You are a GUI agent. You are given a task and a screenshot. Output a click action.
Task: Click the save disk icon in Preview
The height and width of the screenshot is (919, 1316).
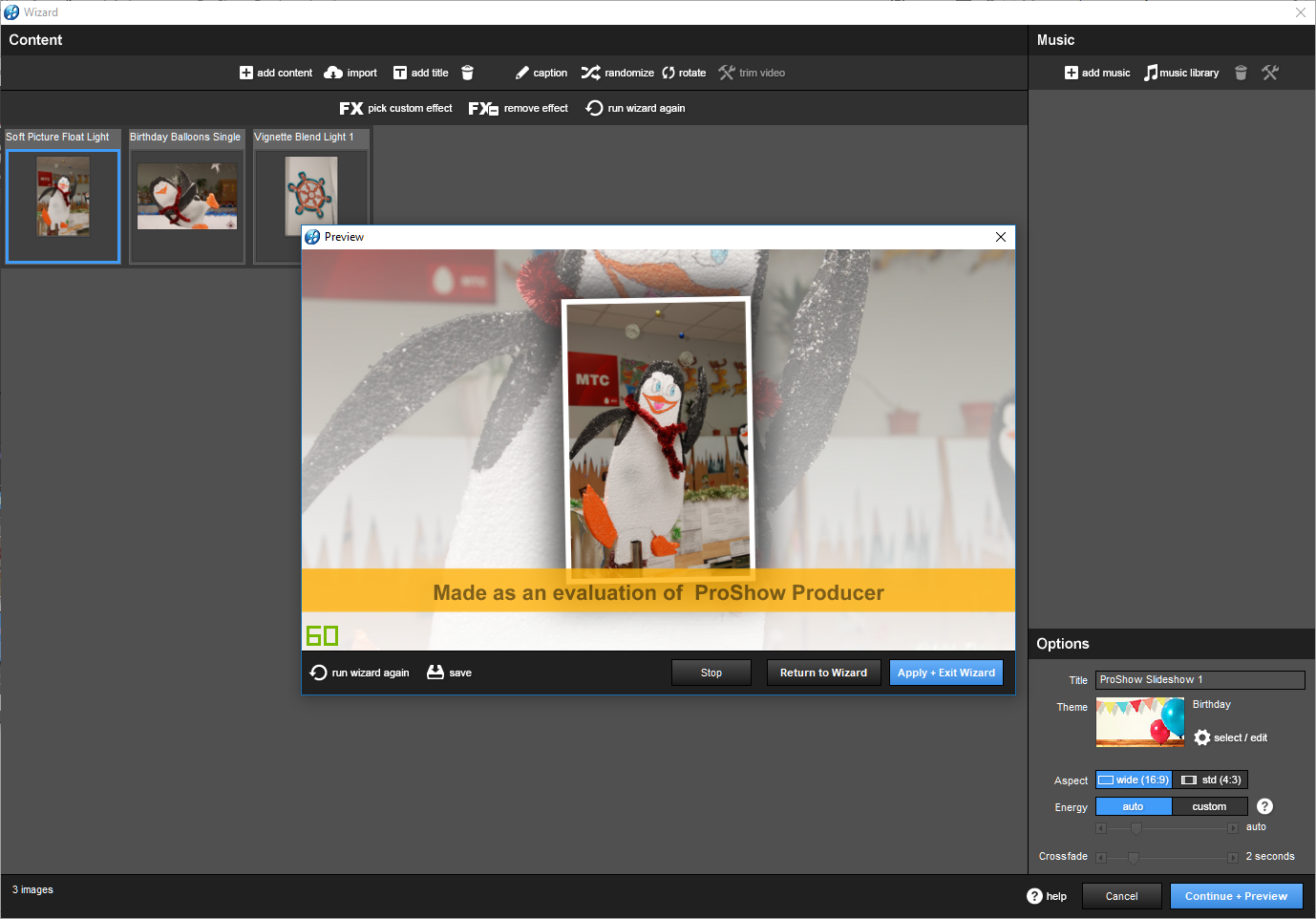[435, 673]
